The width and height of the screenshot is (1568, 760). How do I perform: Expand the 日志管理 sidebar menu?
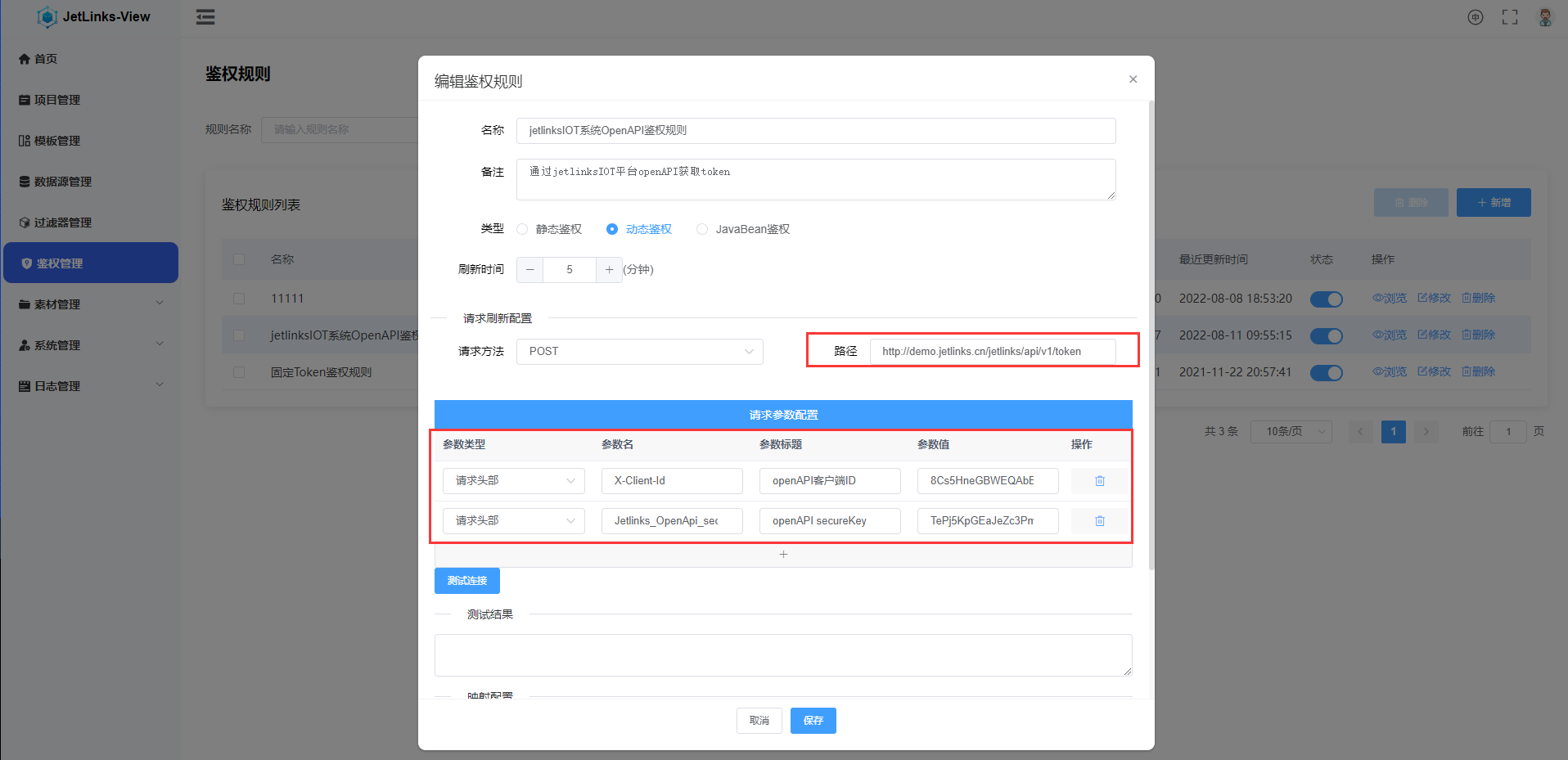(91, 386)
